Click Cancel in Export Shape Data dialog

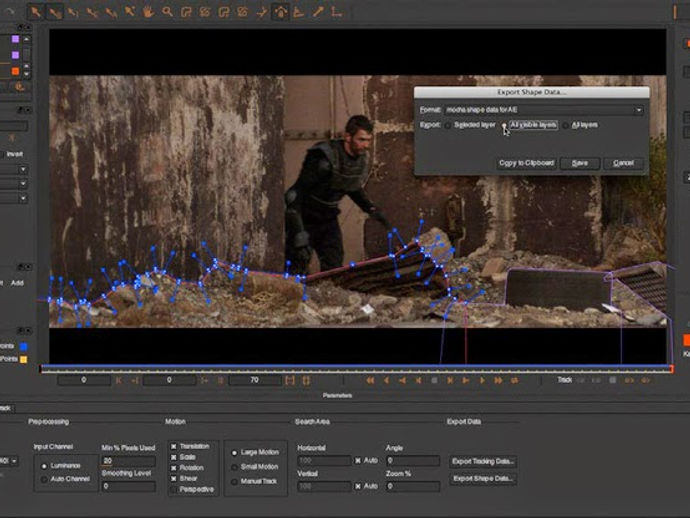point(624,163)
